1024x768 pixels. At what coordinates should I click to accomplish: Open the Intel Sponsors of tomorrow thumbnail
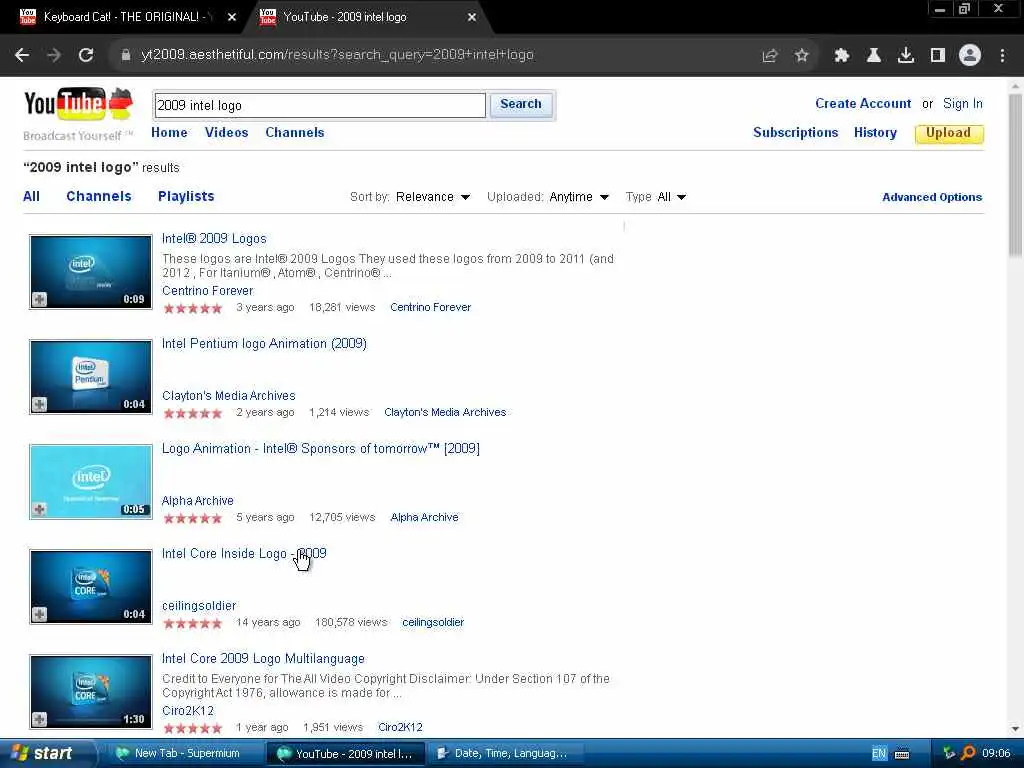coord(91,482)
